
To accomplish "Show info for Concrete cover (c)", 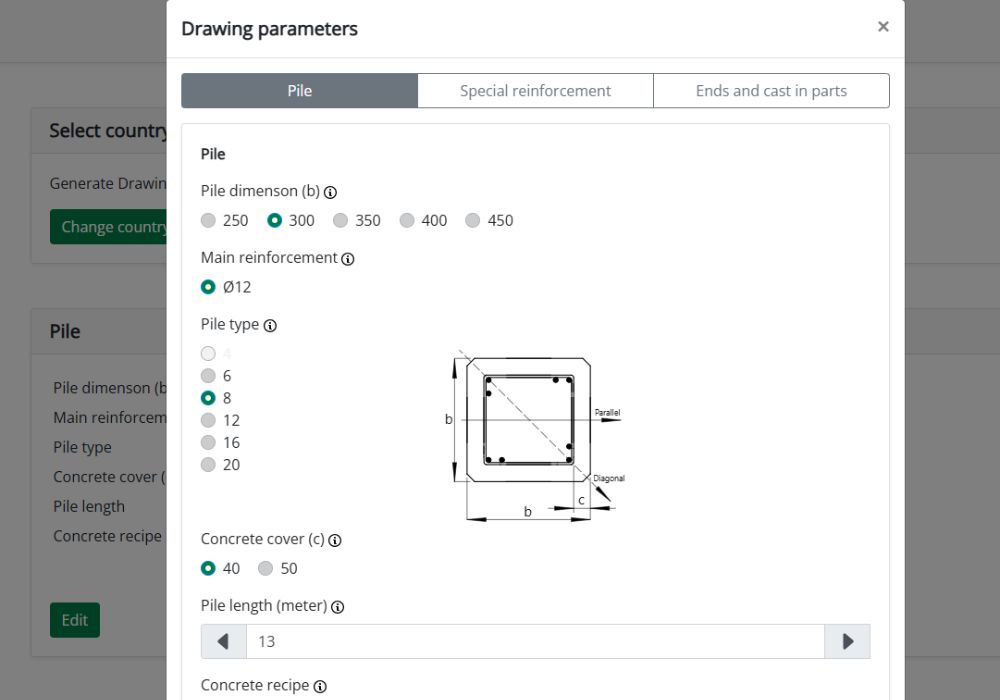I will point(335,541).
